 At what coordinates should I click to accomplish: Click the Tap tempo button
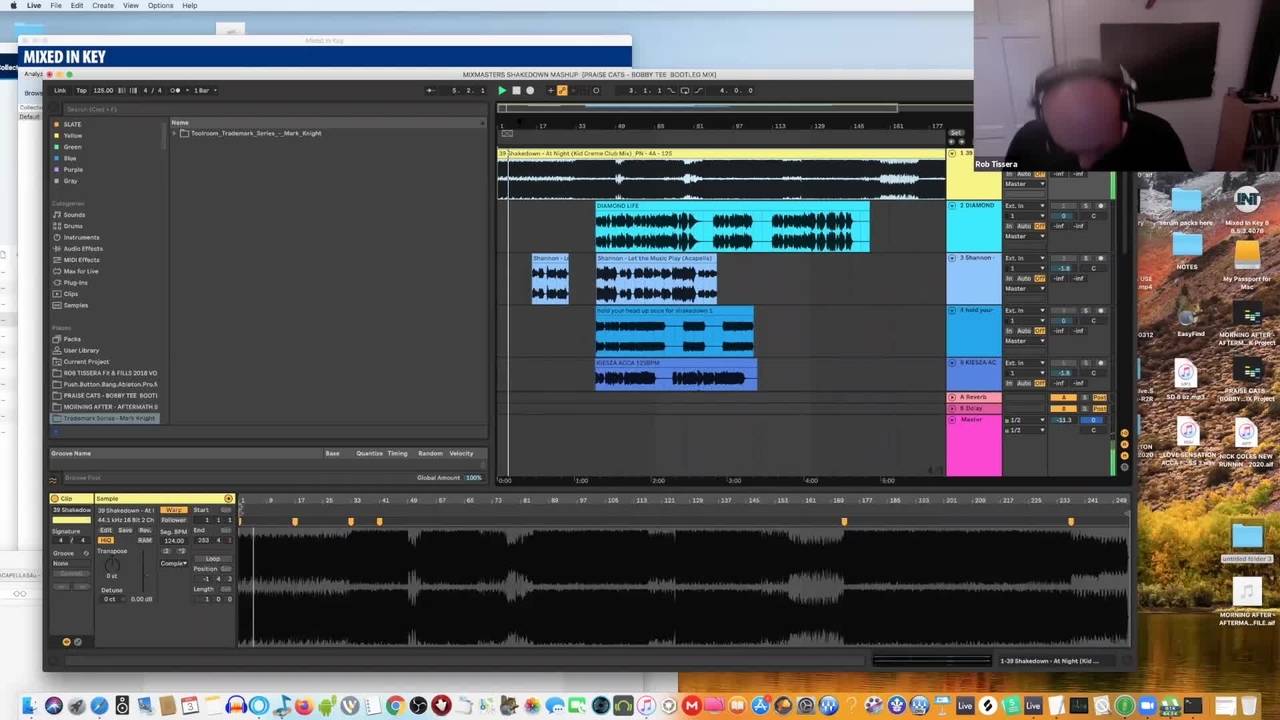point(82,90)
